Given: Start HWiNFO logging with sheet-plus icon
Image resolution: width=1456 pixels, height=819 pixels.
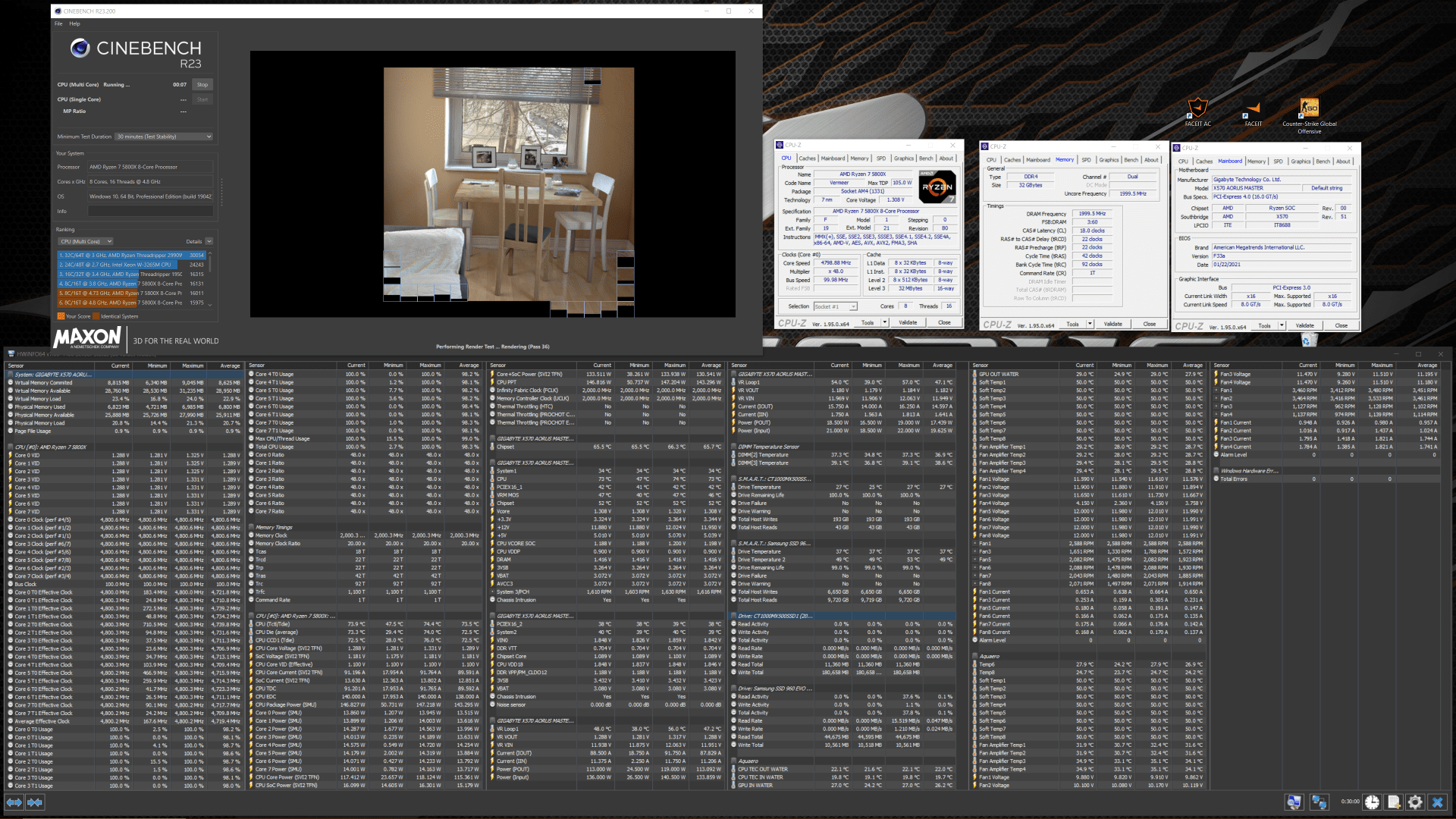Looking at the screenshot, I should pyautogui.click(x=1394, y=802).
